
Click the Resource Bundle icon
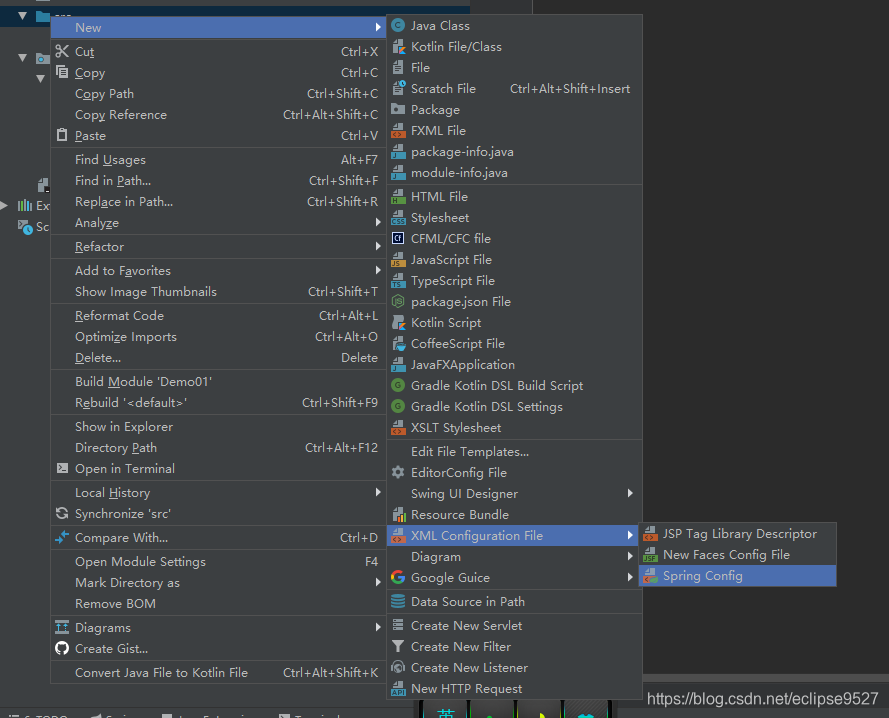point(399,514)
